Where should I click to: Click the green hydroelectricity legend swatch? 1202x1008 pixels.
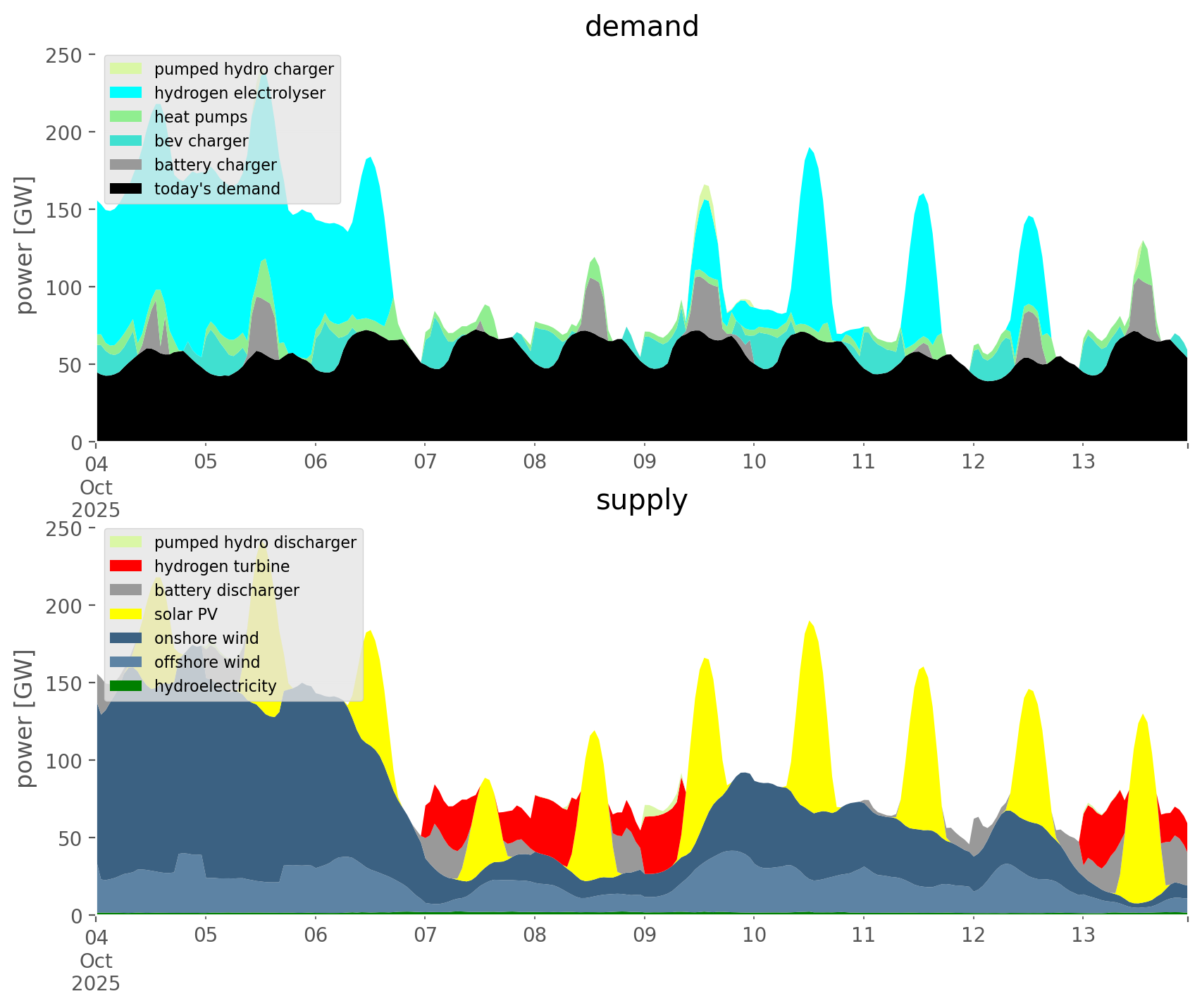point(127,686)
